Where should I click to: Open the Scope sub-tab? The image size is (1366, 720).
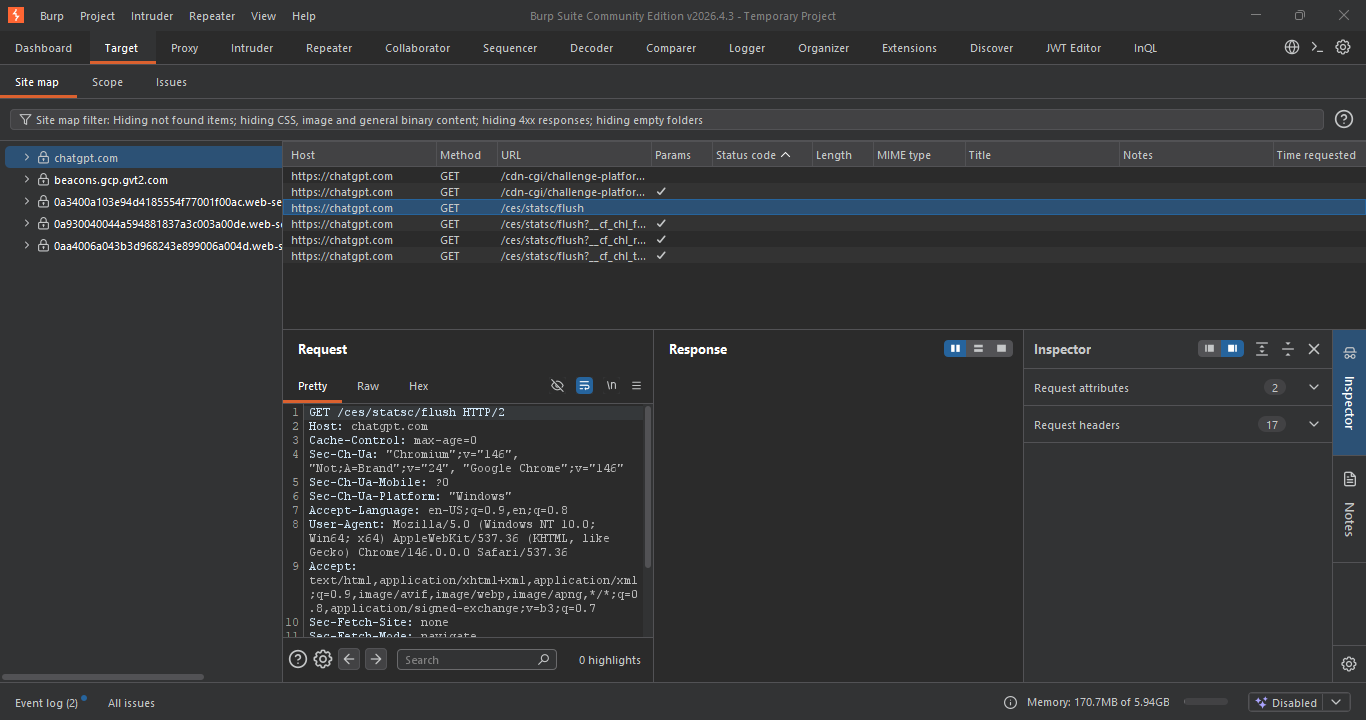107,82
